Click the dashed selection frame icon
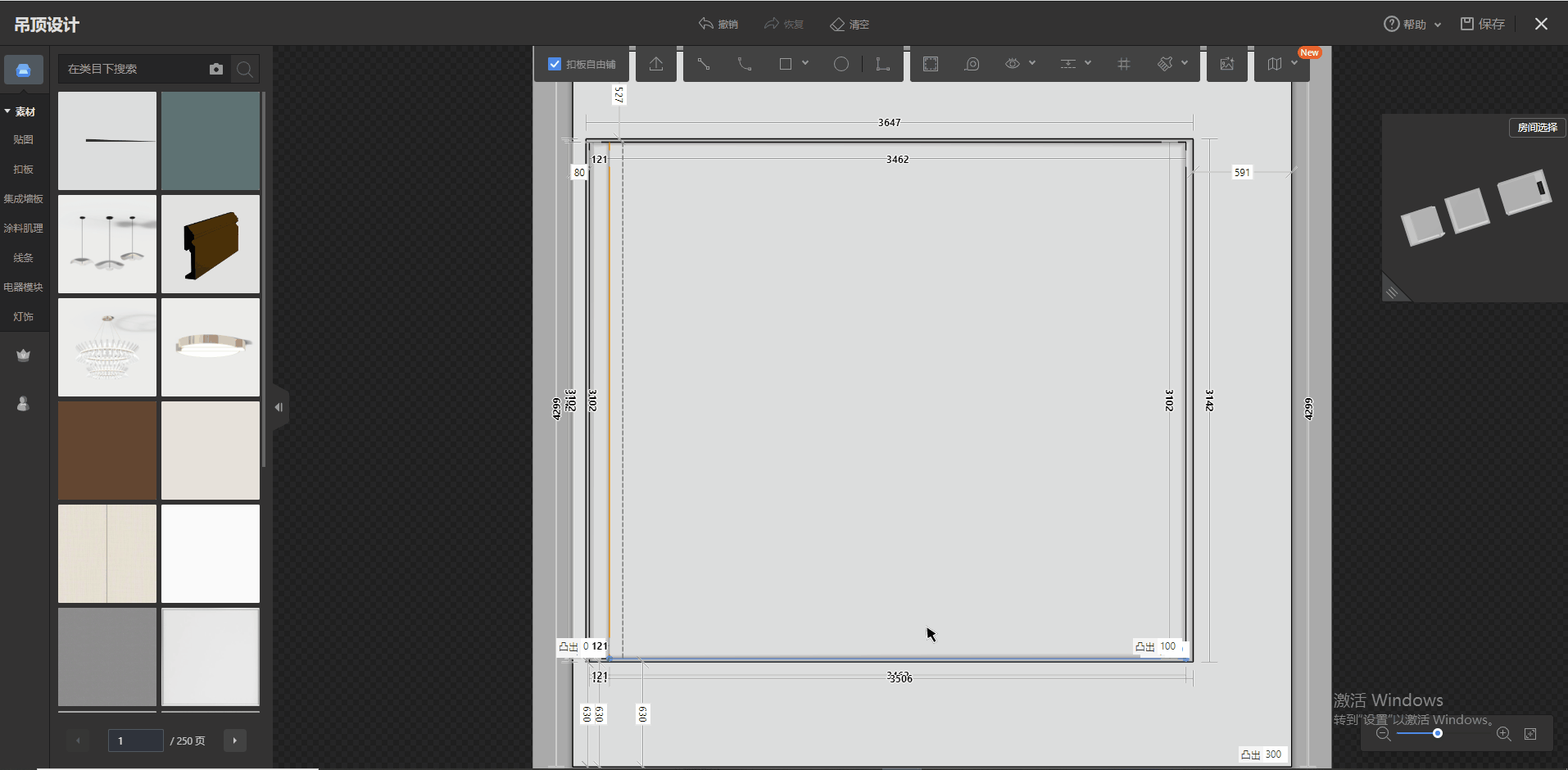The width and height of the screenshot is (1568, 770). (931, 64)
